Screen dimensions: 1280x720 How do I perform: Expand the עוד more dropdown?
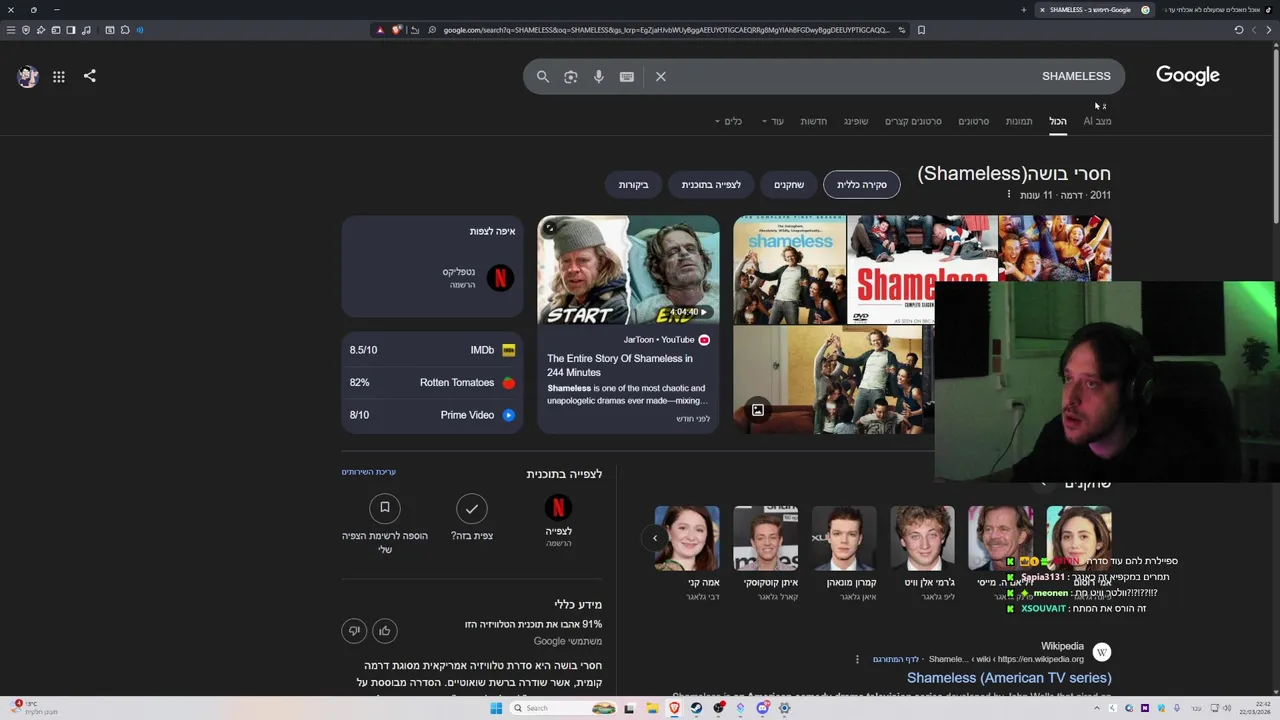(x=772, y=121)
